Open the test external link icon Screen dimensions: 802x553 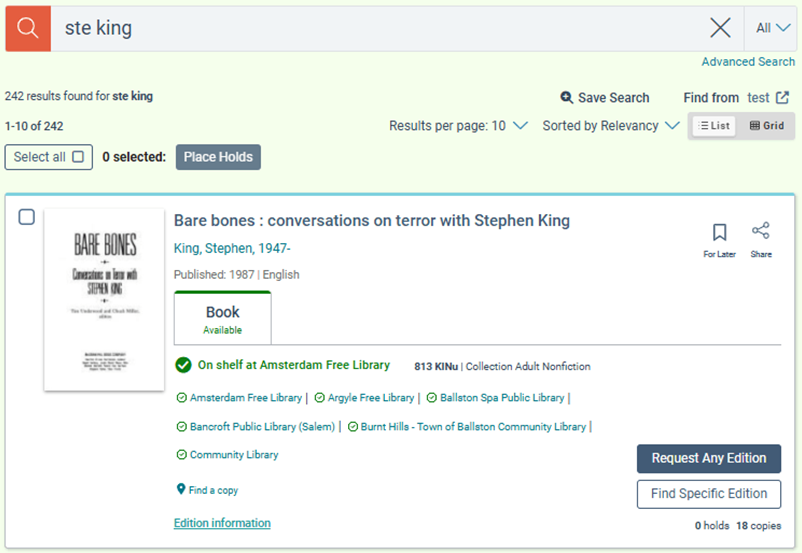(x=783, y=97)
